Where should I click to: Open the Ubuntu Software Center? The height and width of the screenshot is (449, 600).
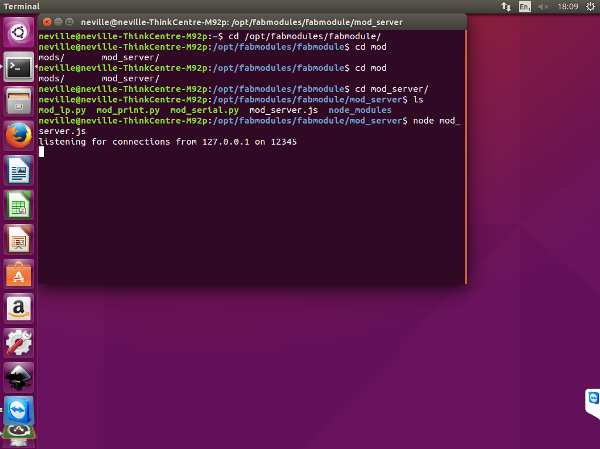pyautogui.click(x=18, y=274)
